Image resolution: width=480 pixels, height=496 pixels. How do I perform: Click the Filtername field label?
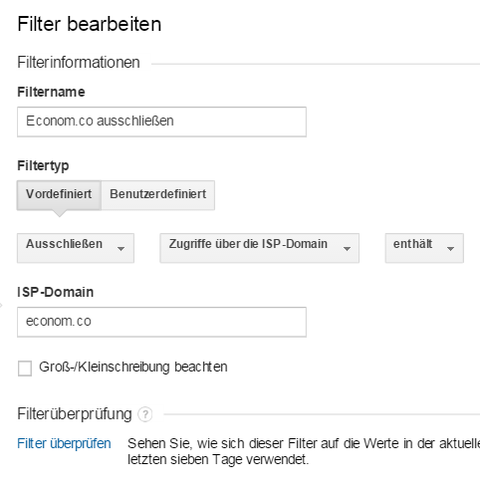coord(51,92)
